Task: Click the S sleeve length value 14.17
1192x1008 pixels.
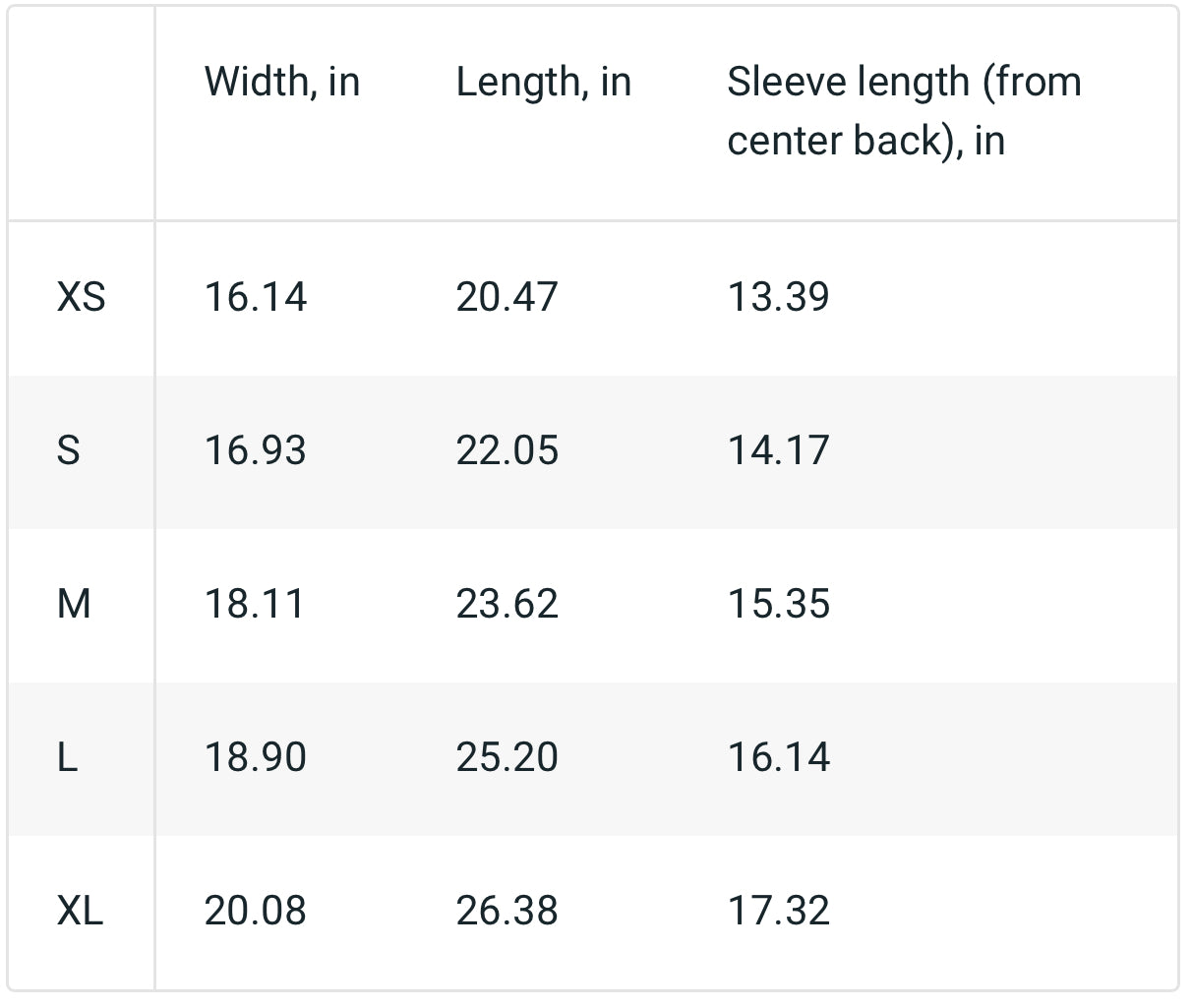Action: pyautogui.click(x=778, y=450)
